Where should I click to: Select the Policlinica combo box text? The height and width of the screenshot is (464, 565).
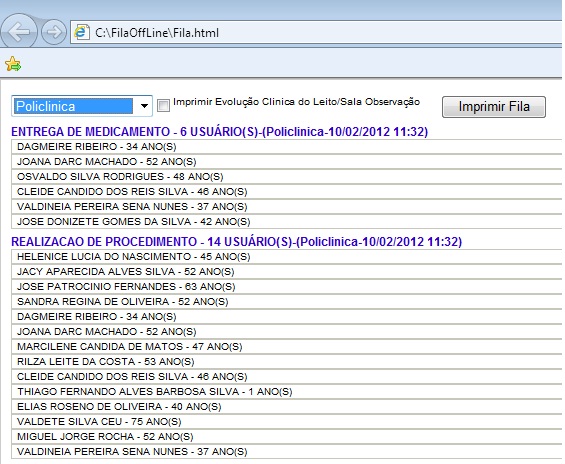74,106
